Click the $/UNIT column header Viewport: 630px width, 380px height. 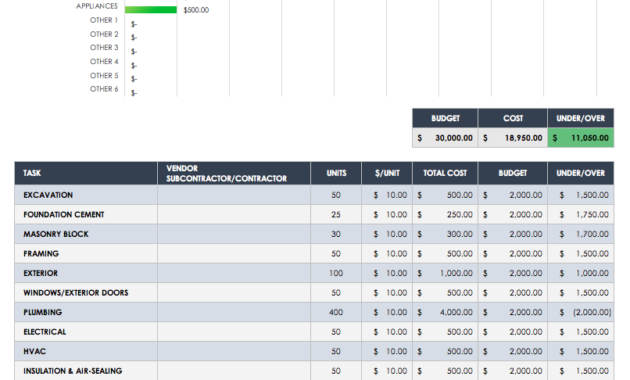click(387, 173)
